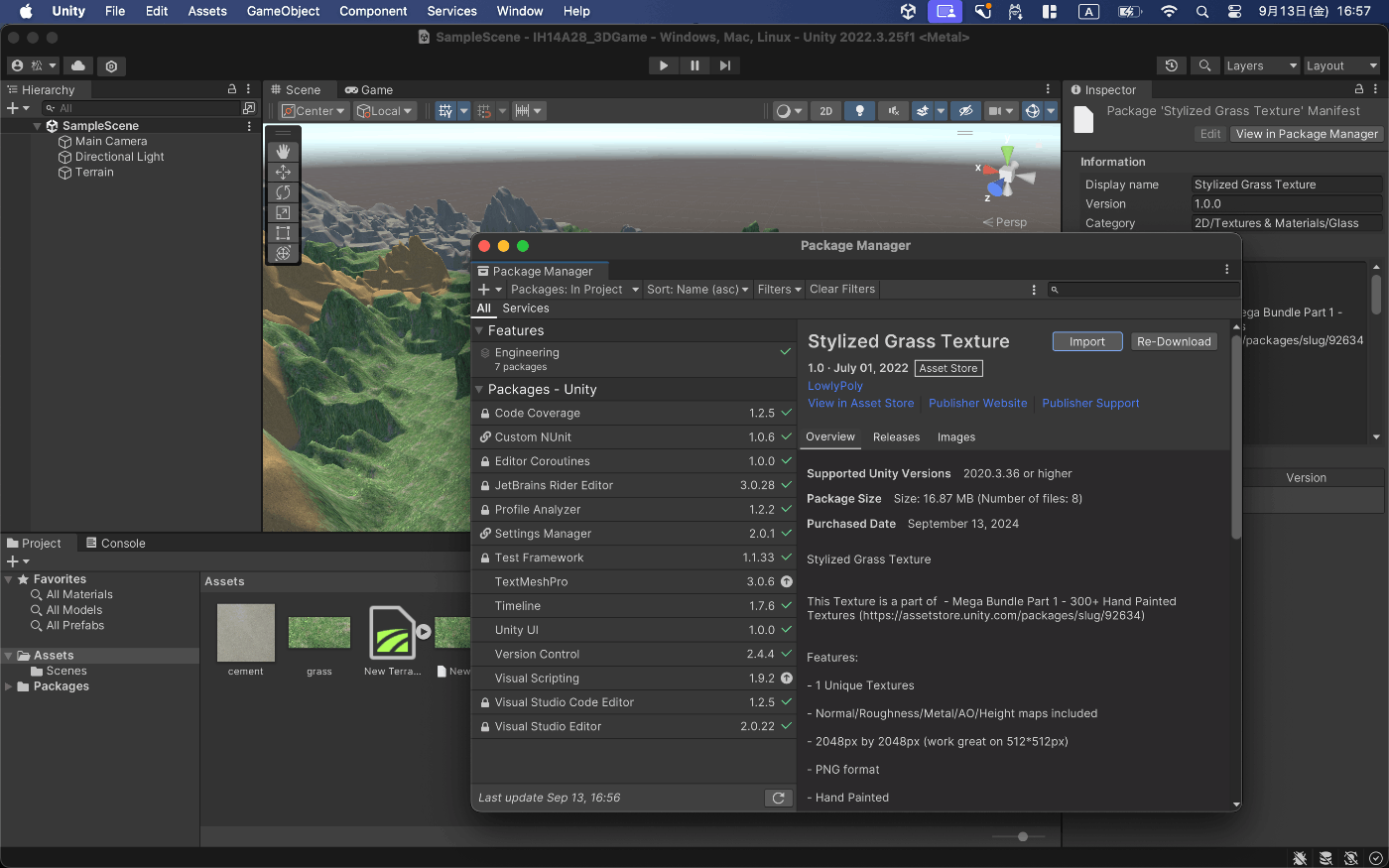Collapse the Packages - Unity section

[479, 390]
